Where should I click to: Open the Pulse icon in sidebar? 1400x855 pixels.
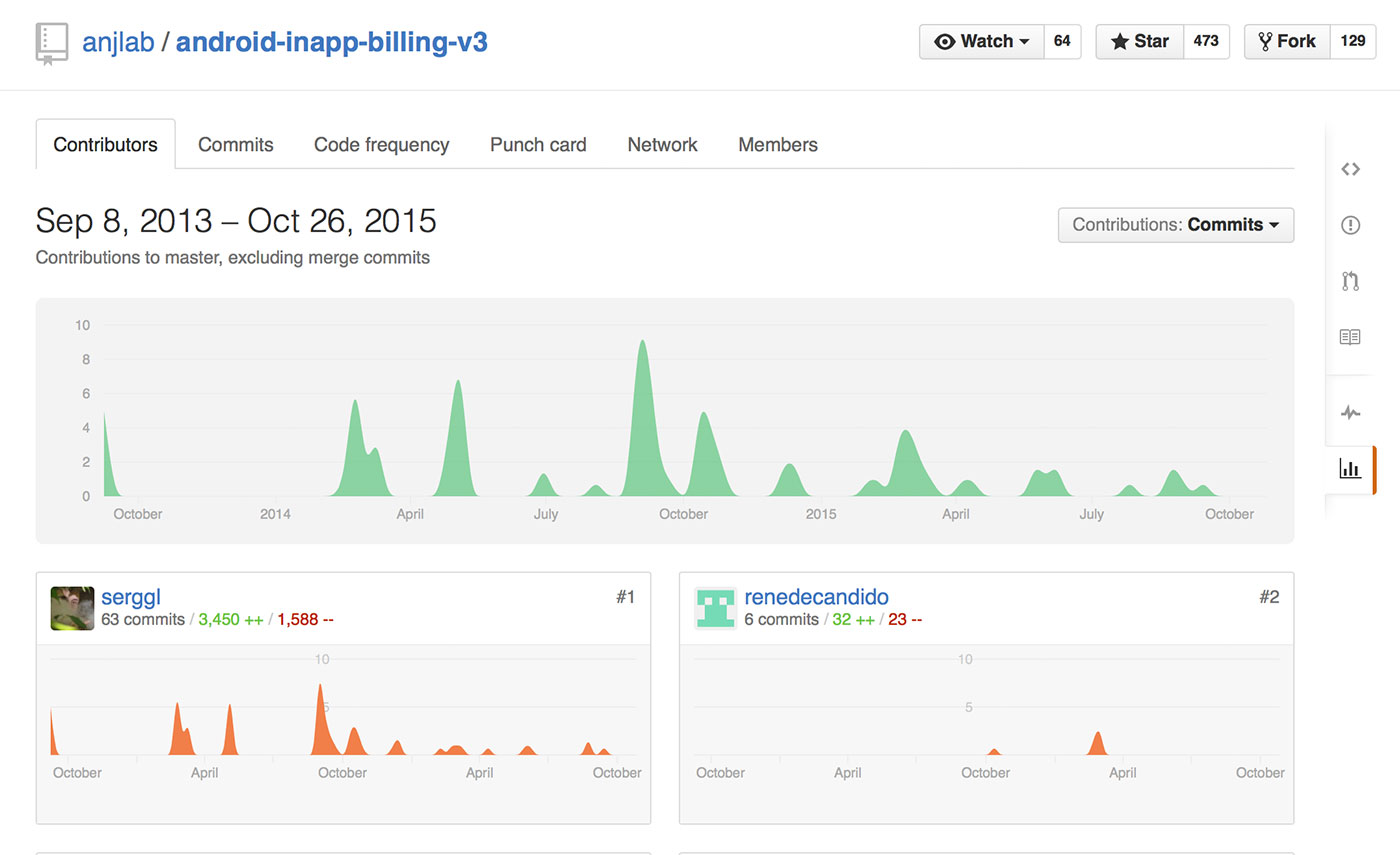point(1350,412)
